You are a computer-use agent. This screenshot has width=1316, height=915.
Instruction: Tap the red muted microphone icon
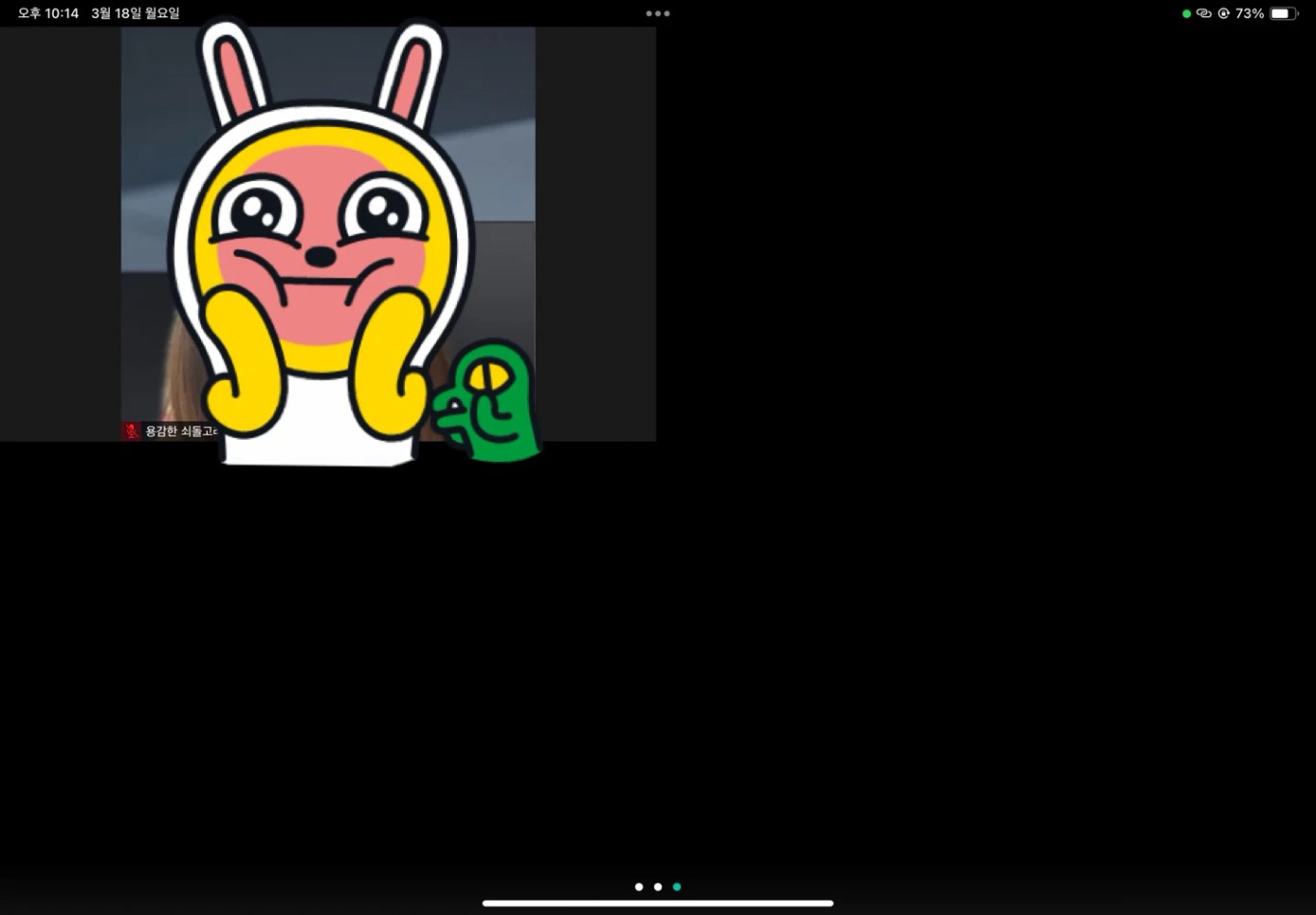pos(132,431)
